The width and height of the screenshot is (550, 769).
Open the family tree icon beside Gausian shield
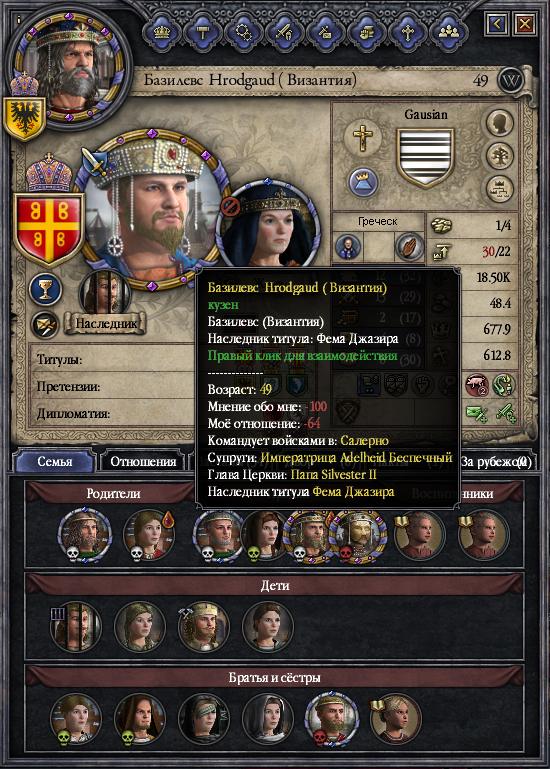[500, 156]
